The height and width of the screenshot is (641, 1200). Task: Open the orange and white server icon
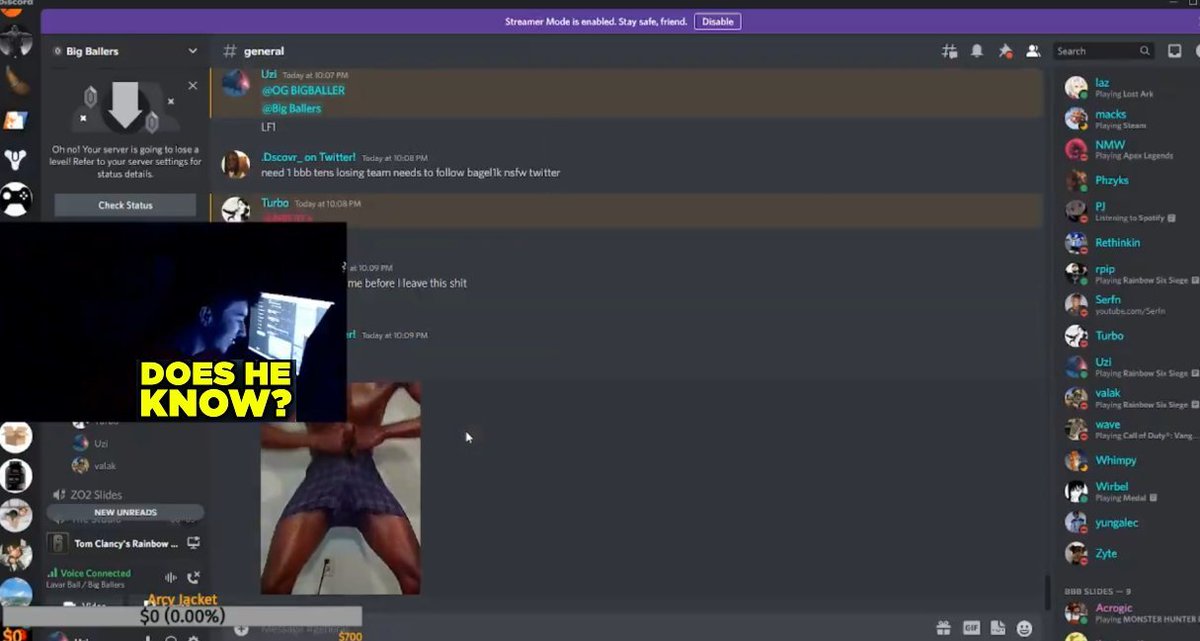coord(15,120)
